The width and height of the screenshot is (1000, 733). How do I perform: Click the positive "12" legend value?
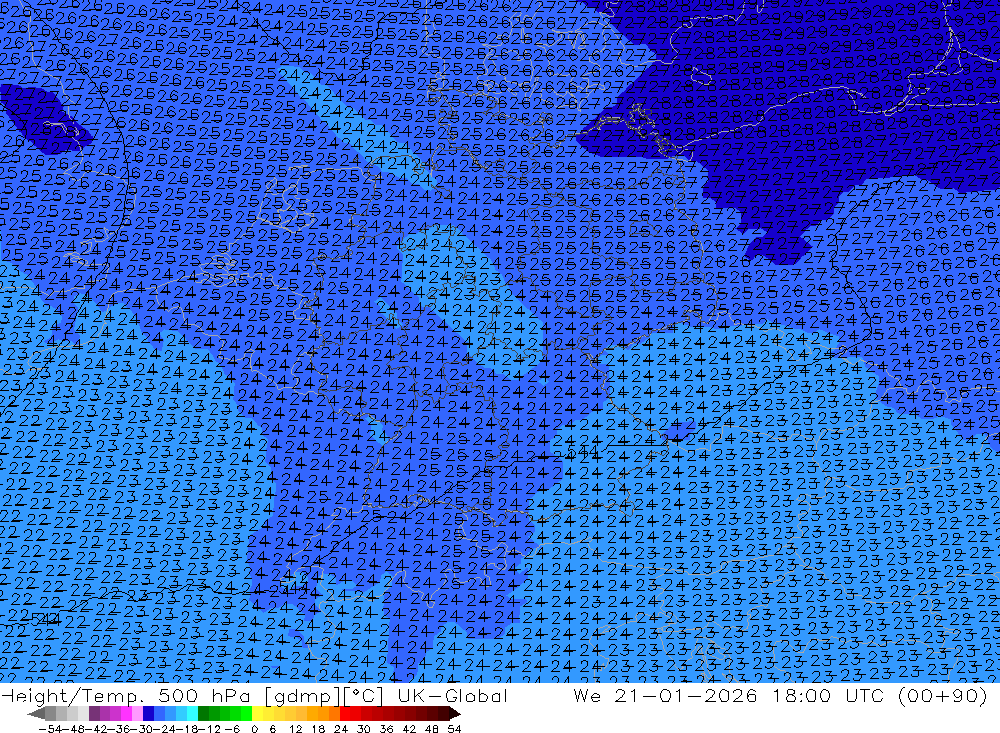295,729
